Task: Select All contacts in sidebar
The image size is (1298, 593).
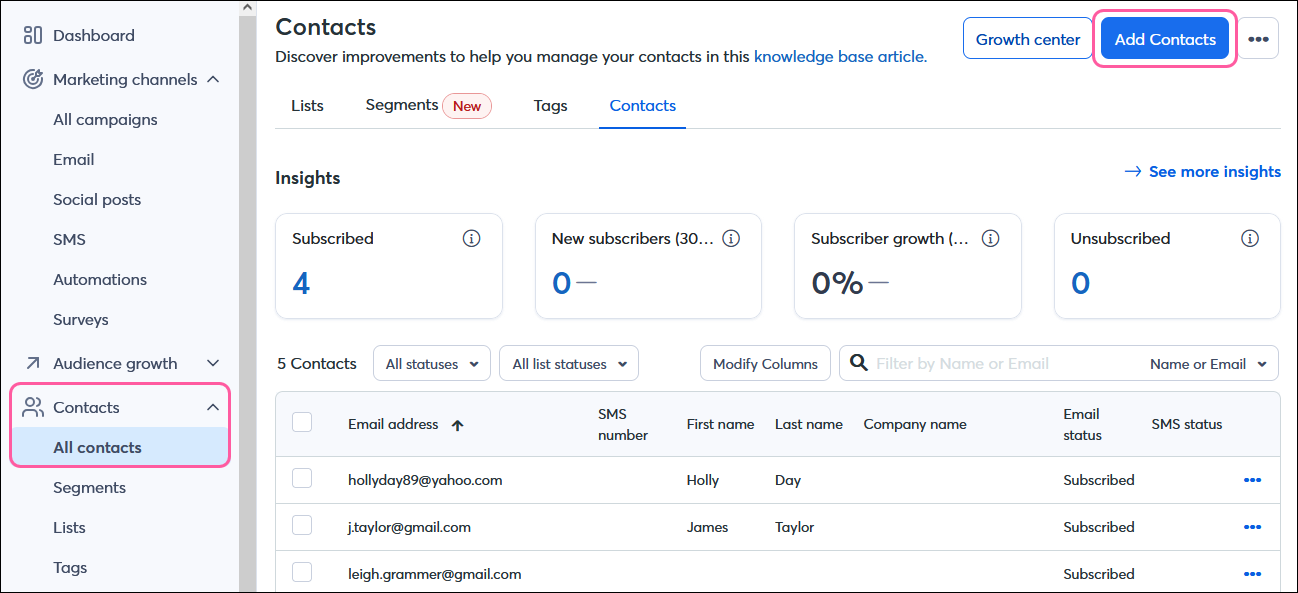Action: tap(120, 447)
